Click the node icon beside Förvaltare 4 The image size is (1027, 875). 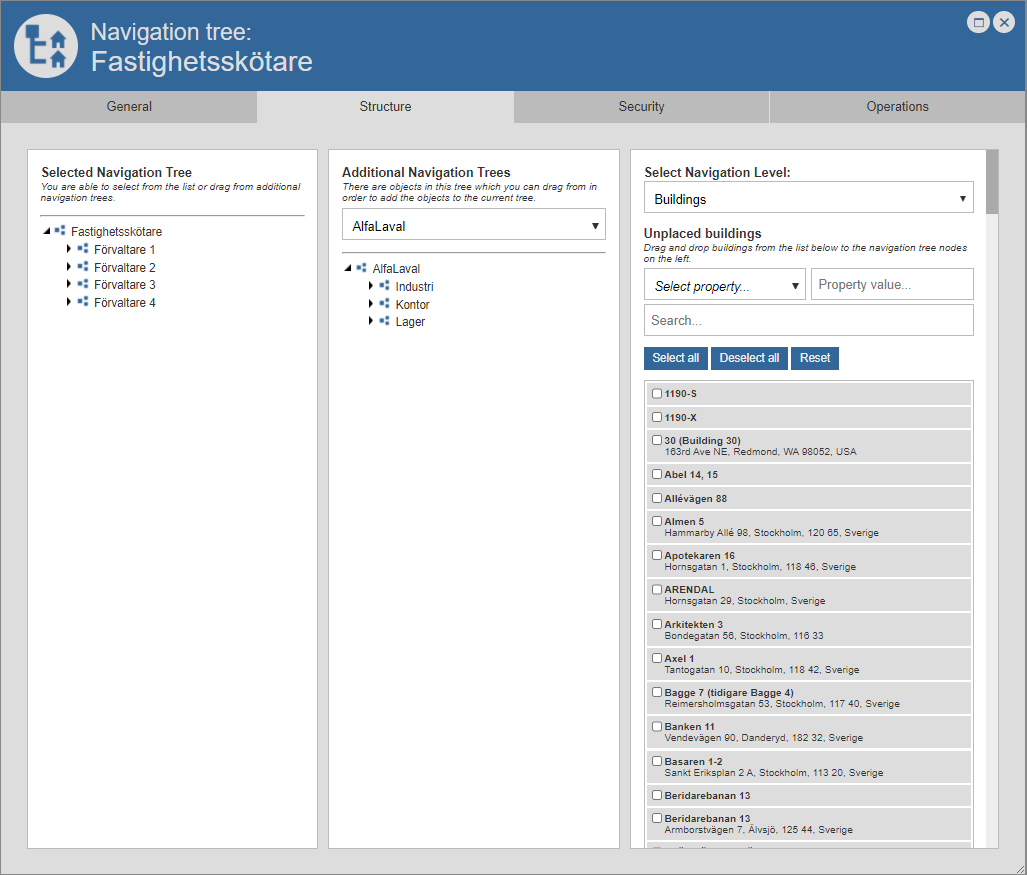coord(83,301)
